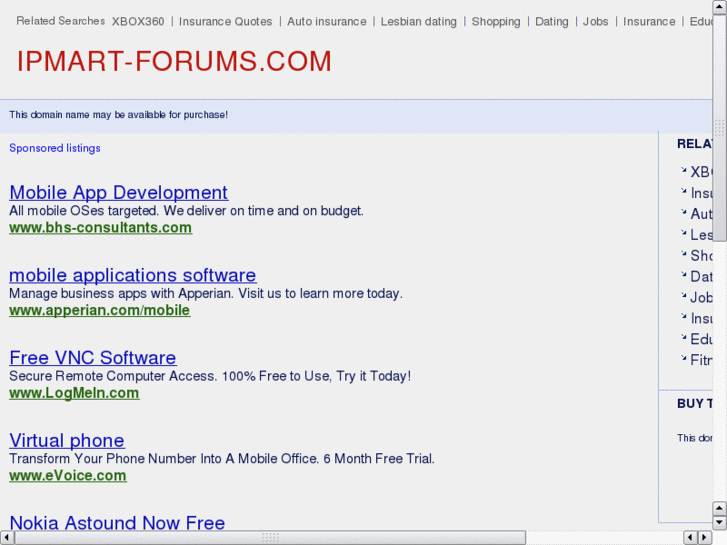Image resolution: width=727 pixels, height=545 pixels.
Task: Click 'All mobile OSes targeted' ad description
Action: point(186,211)
